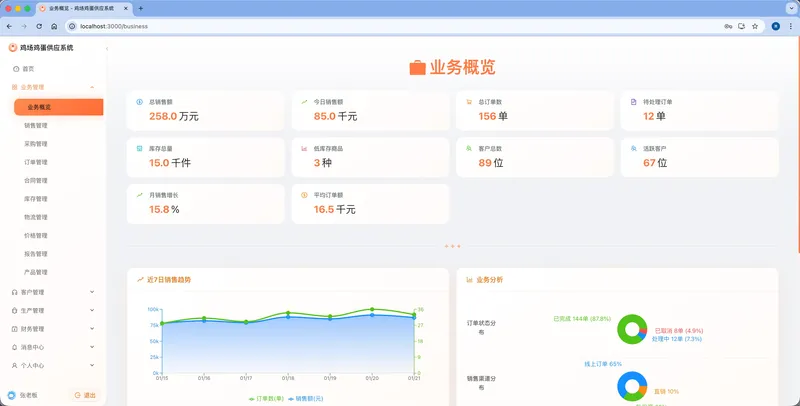Toggle 订单数(单) series in chart legend
The height and width of the screenshot is (406, 800).
click(x=266, y=398)
